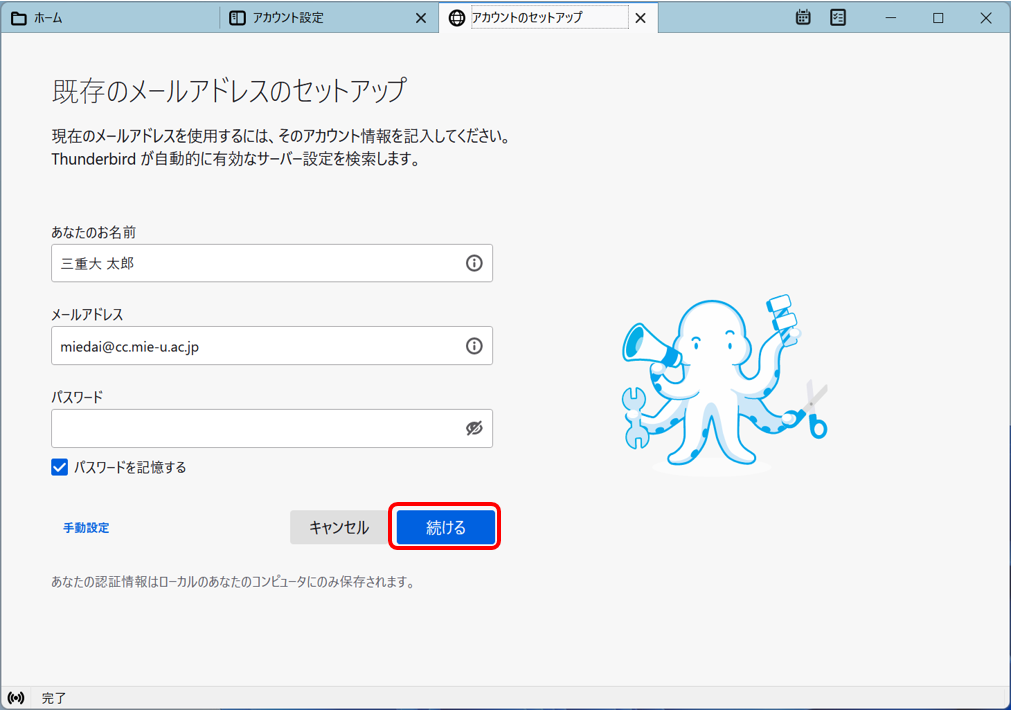
Task: Close the アカウントのセットアップ tab
Action: (640, 18)
